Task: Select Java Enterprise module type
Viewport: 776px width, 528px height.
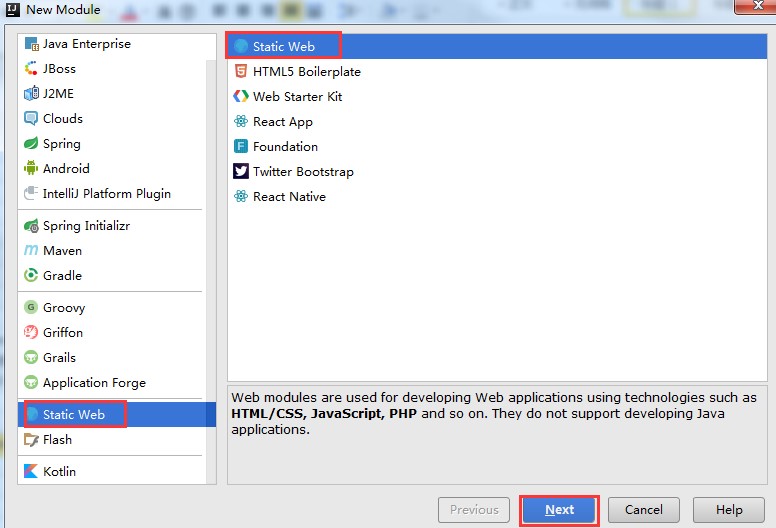Action: click(x=86, y=44)
